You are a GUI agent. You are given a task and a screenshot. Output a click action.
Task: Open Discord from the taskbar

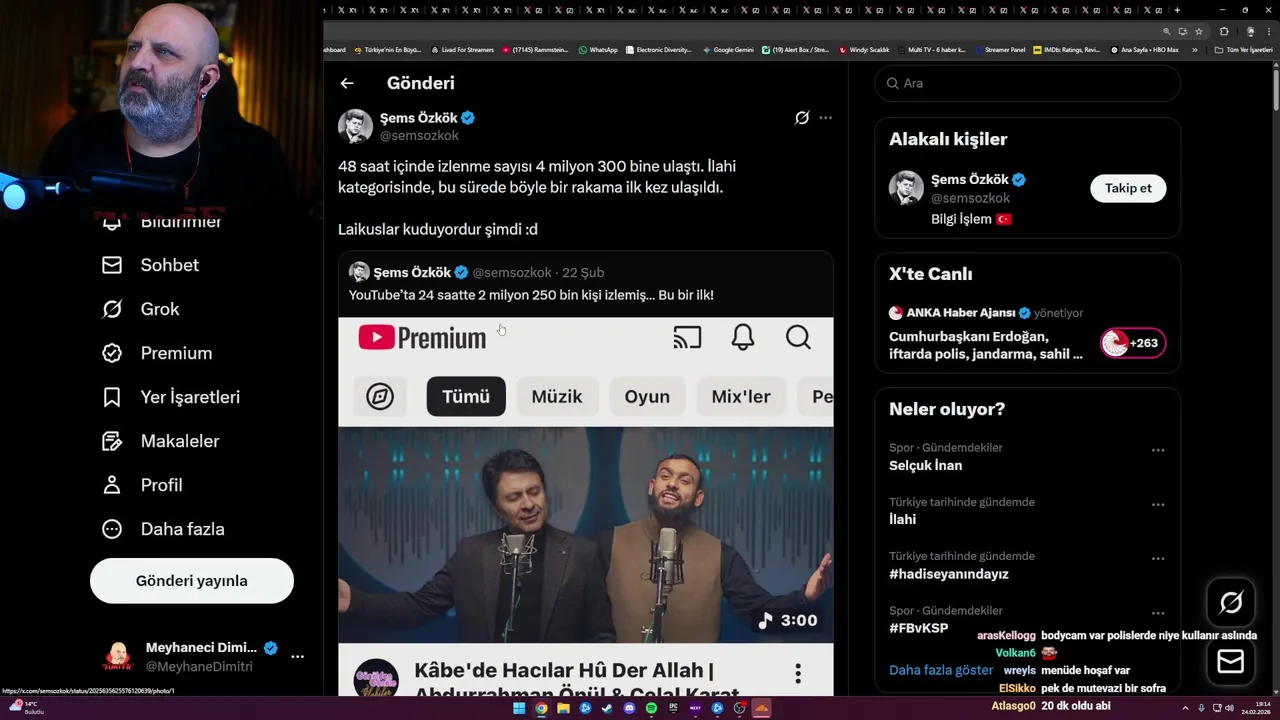pyautogui.click(x=629, y=708)
